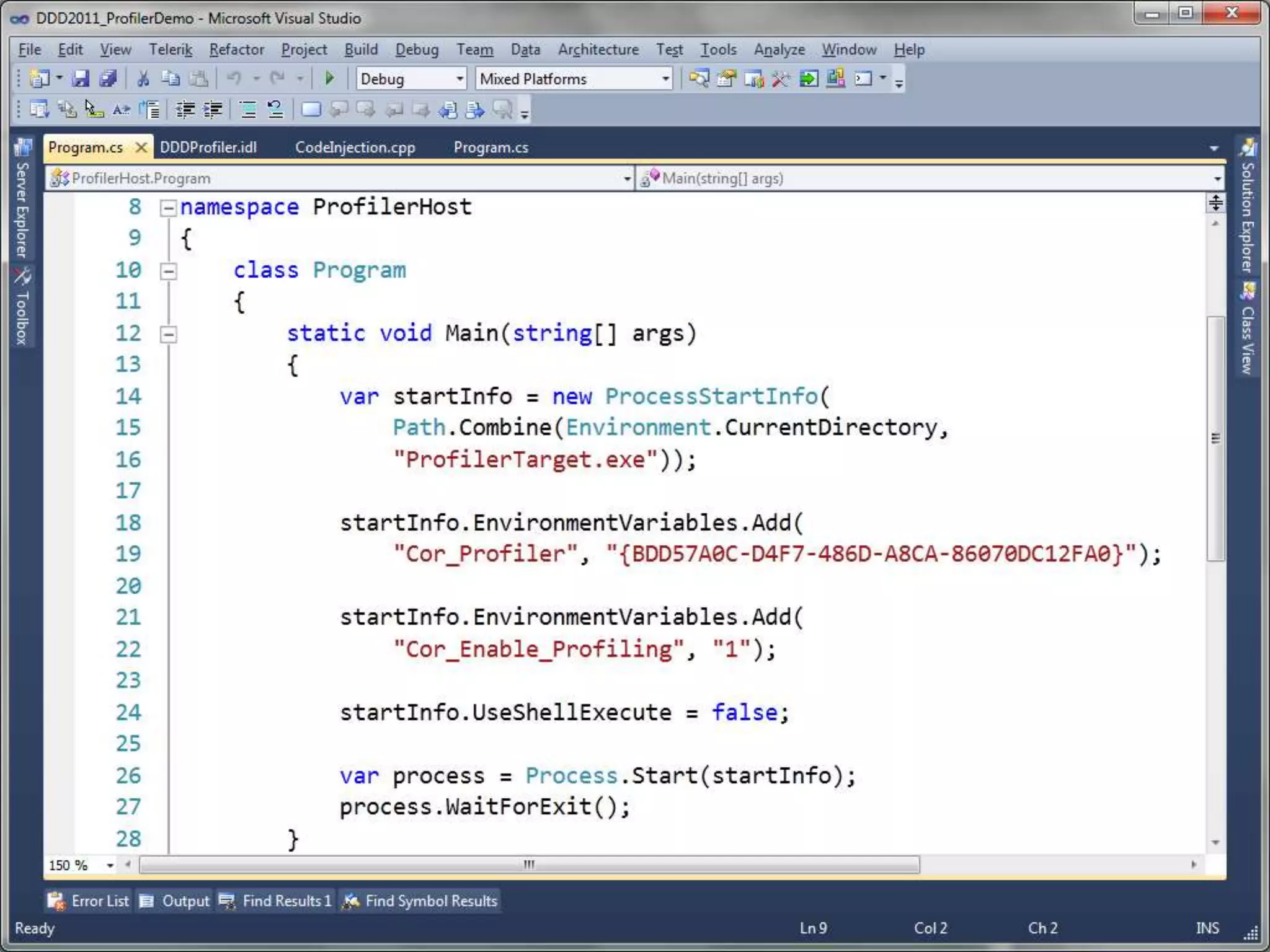
Task: Click the Find in Files icon
Action: tap(699, 79)
